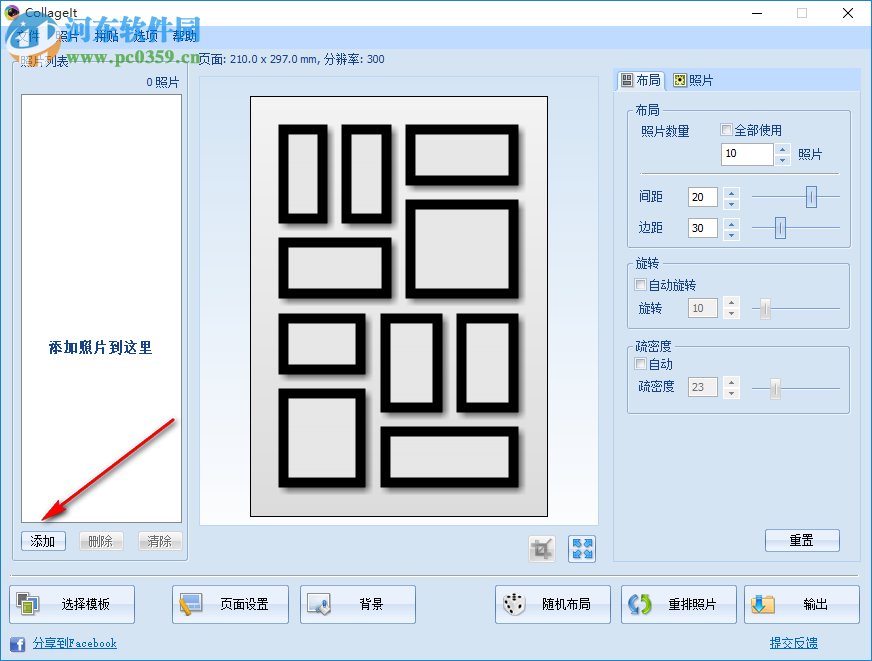Viewport: 872px width, 661px height.
Task: Click the 旋转 value up arrow
Action: coord(730,302)
